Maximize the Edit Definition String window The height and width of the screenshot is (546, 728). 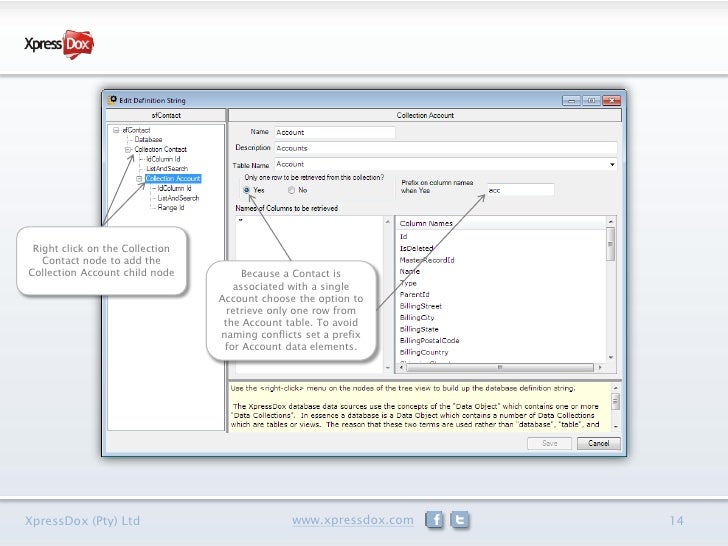point(592,100)
